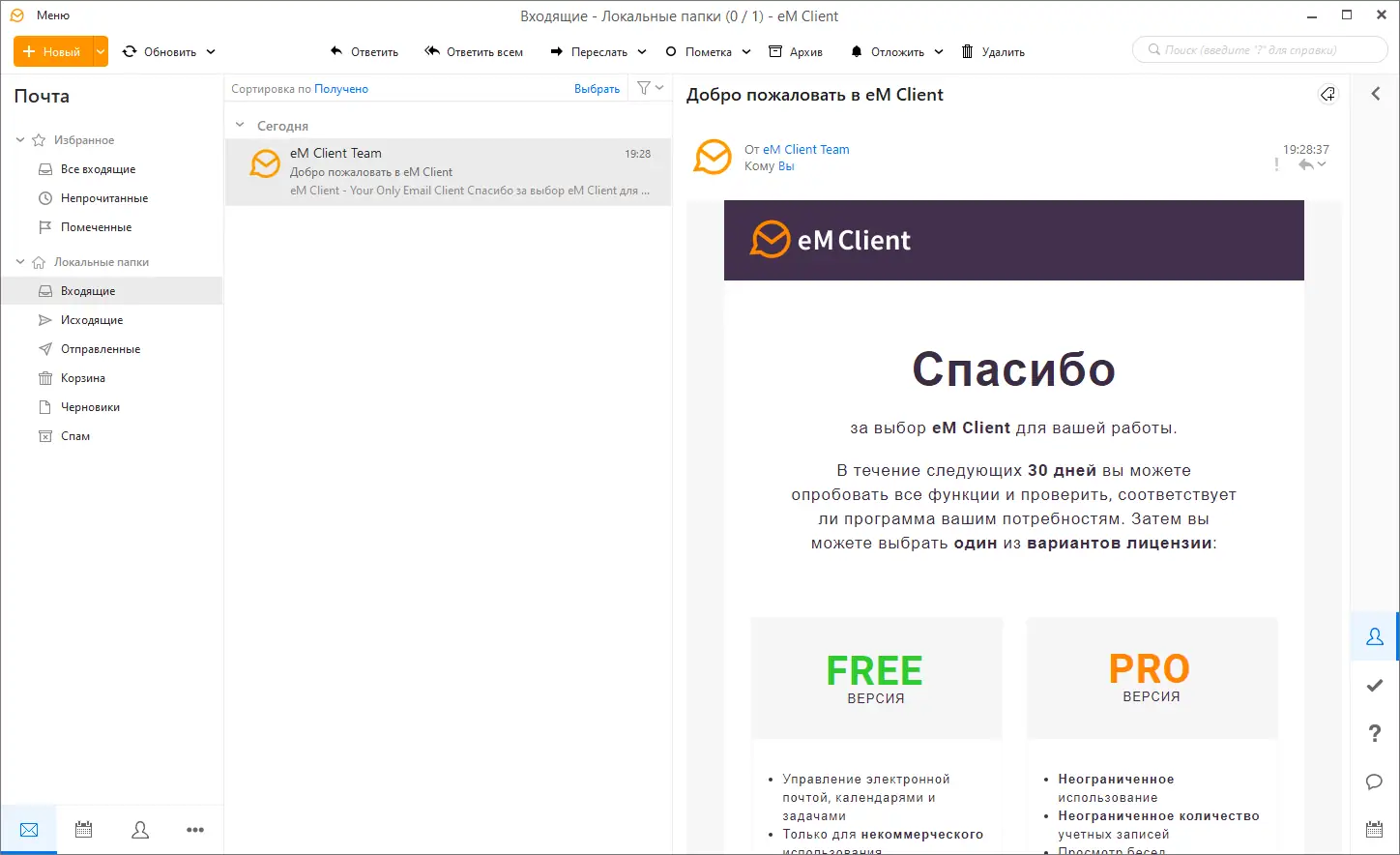This screenshot has width=1400, height=855.
Task: Archive message with Архив button
Action: click(796, 52)
